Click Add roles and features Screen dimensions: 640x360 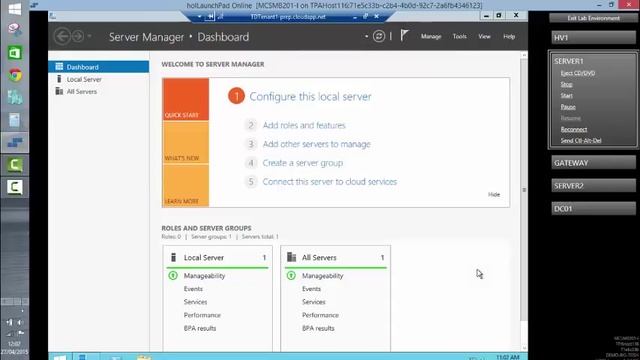point(304,125)
